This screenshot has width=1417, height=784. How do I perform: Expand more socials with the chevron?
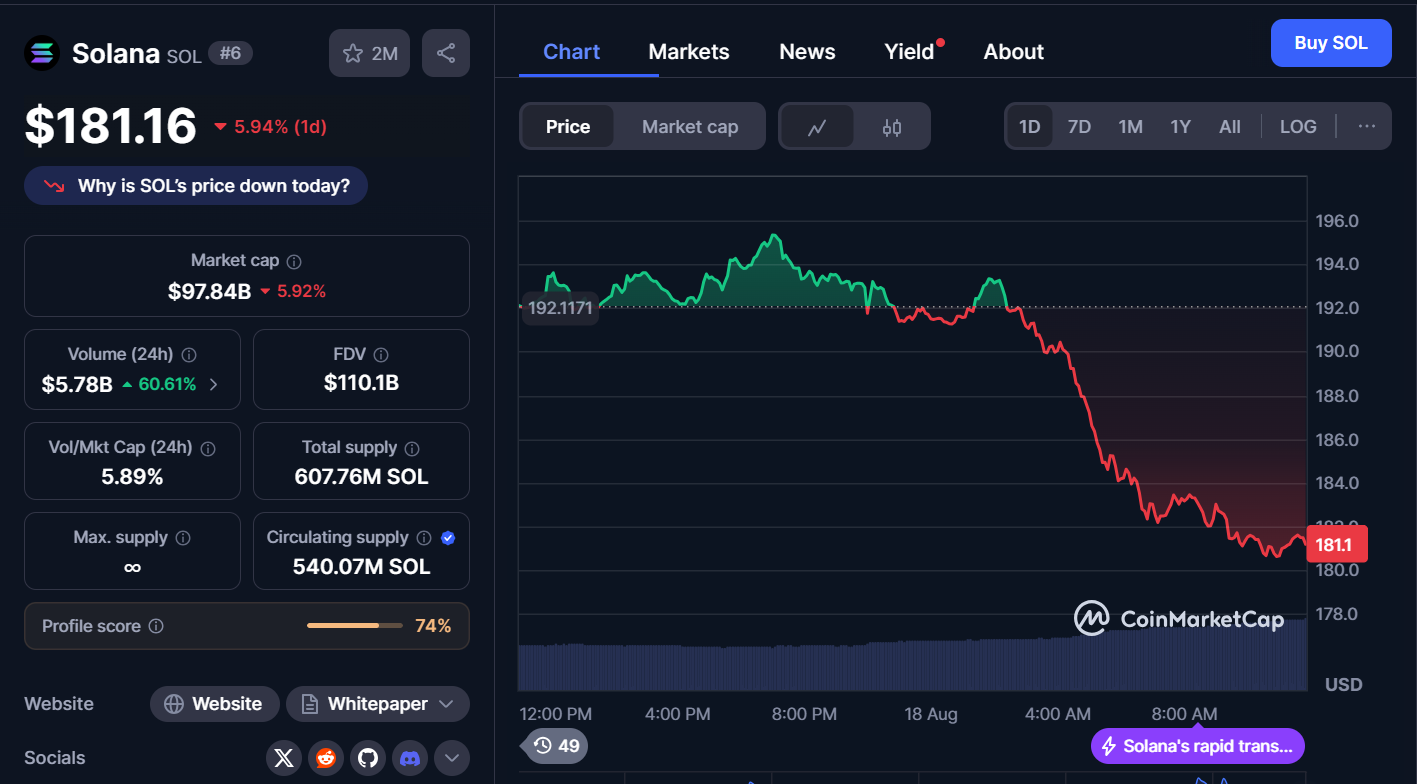pyautogui.click(x=452, y=759)
